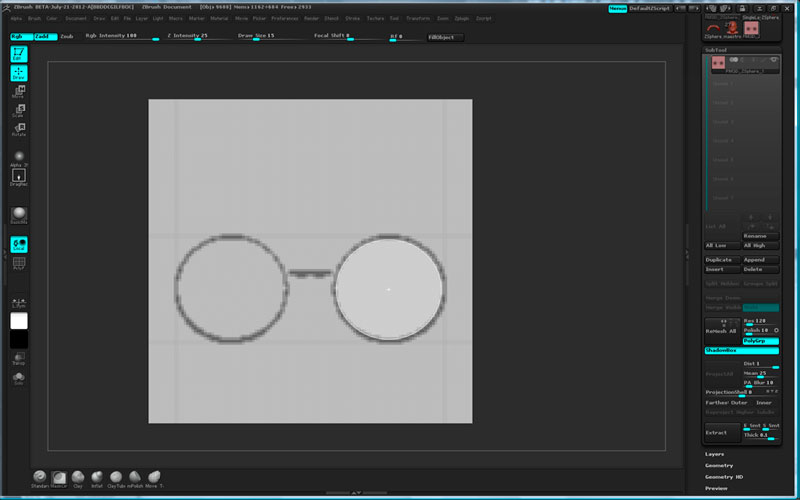
Task: Toggle the Solo mode icon
Action: coord(19,378)
